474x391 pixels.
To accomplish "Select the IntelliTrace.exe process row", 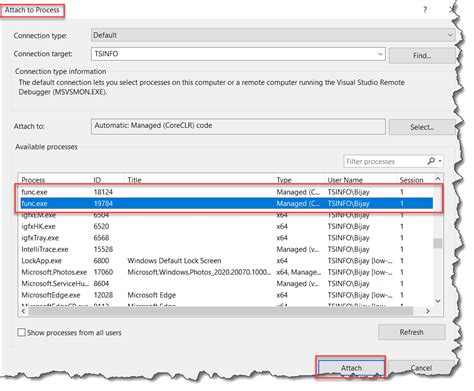I will tap(227, 249).
